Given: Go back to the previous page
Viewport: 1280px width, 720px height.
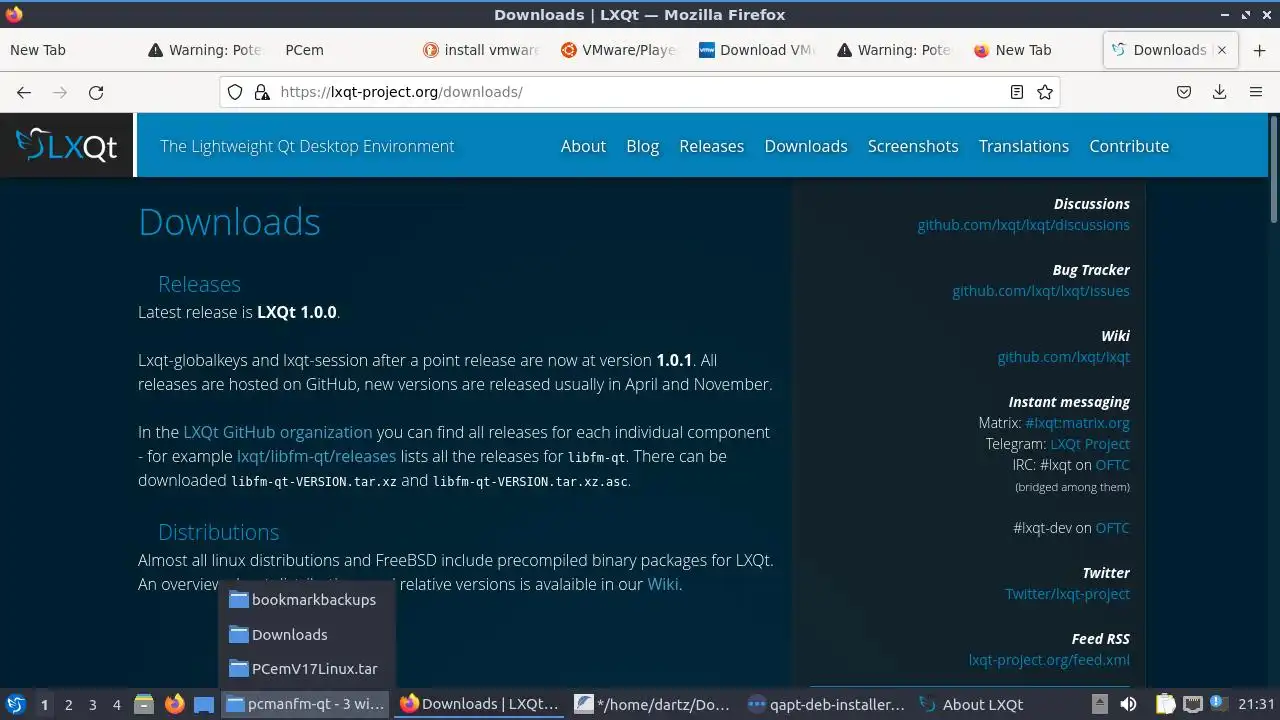Looking at the screenshot, I should (24, 92).
